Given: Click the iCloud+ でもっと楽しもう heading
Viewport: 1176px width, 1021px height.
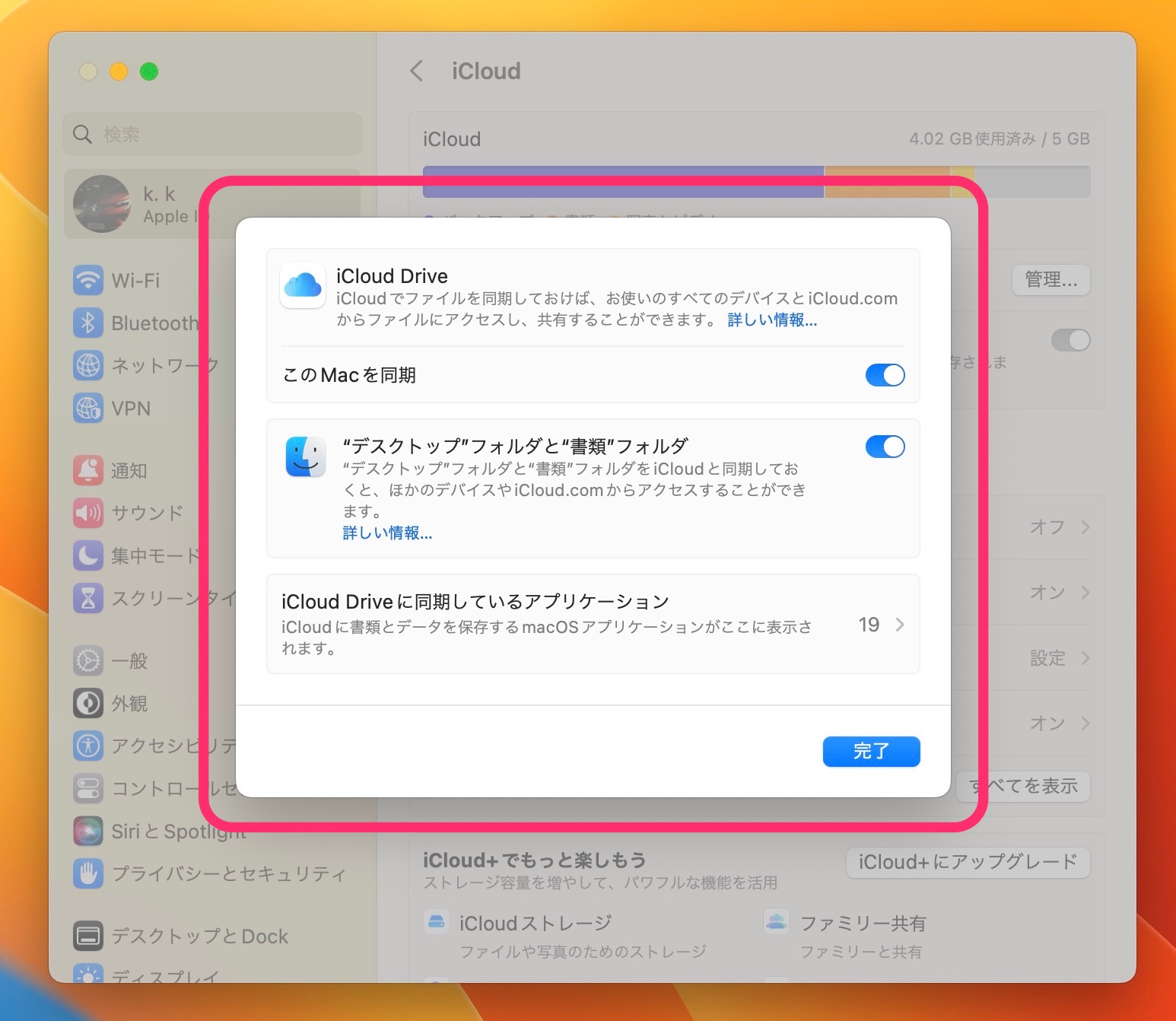Looking at the screenshot, I should [x=535, y=860].
